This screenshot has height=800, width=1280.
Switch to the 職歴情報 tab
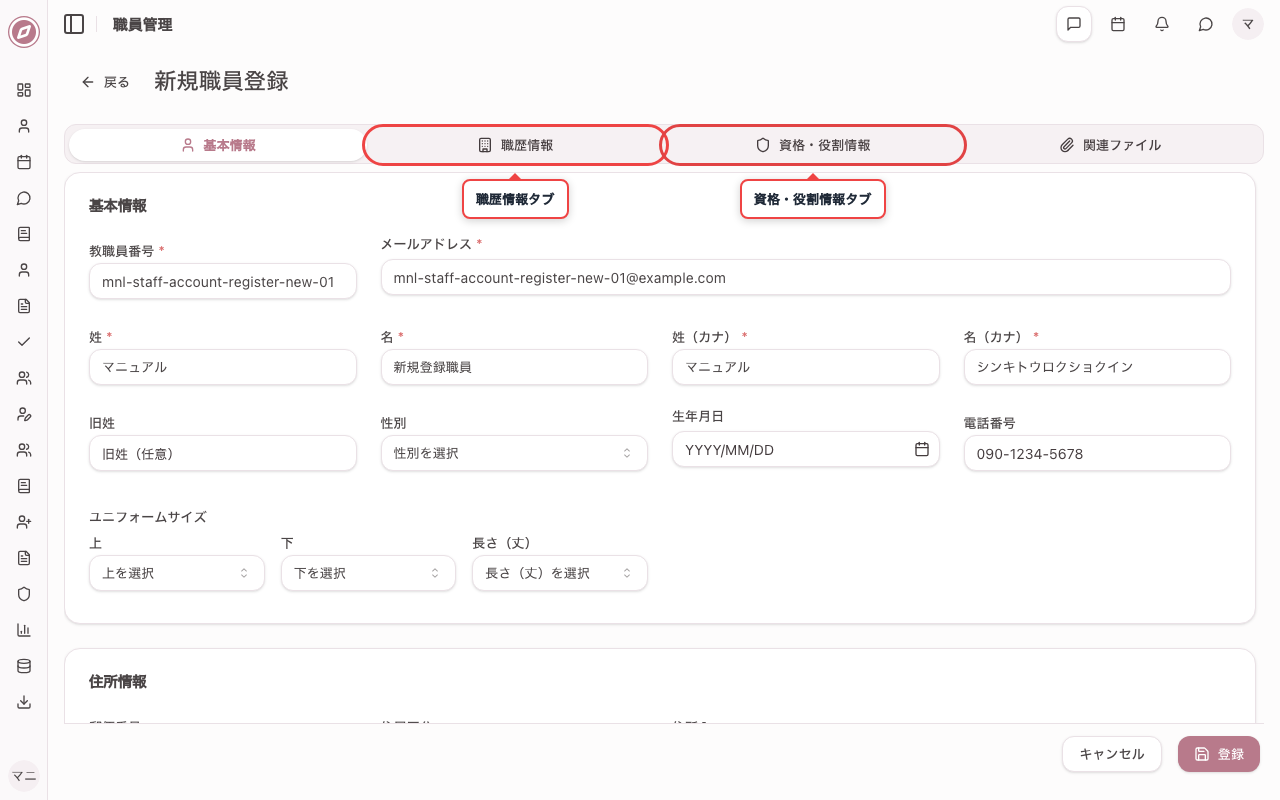click(515, 145)
